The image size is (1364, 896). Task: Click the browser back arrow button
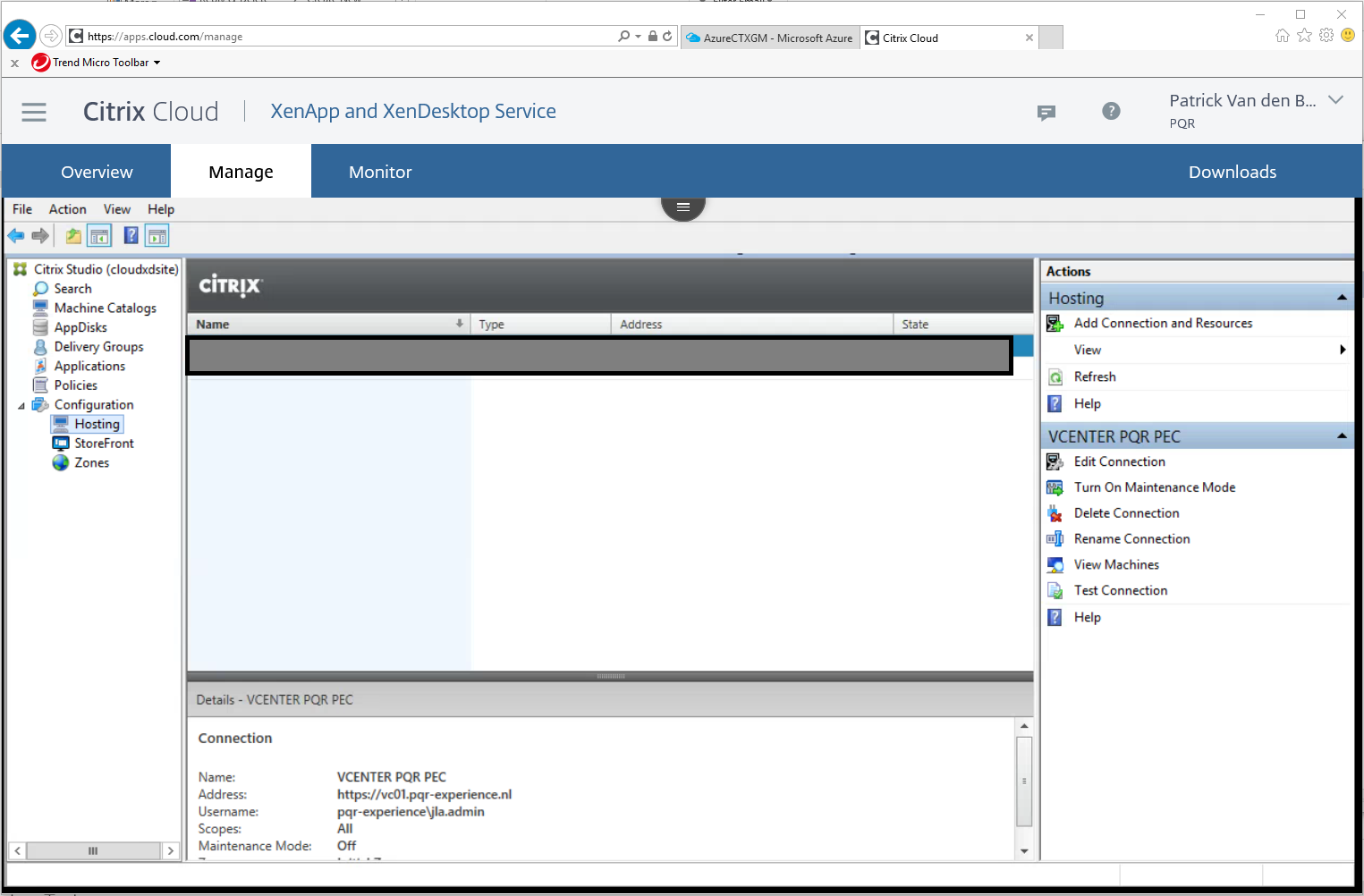pos(20,36)
